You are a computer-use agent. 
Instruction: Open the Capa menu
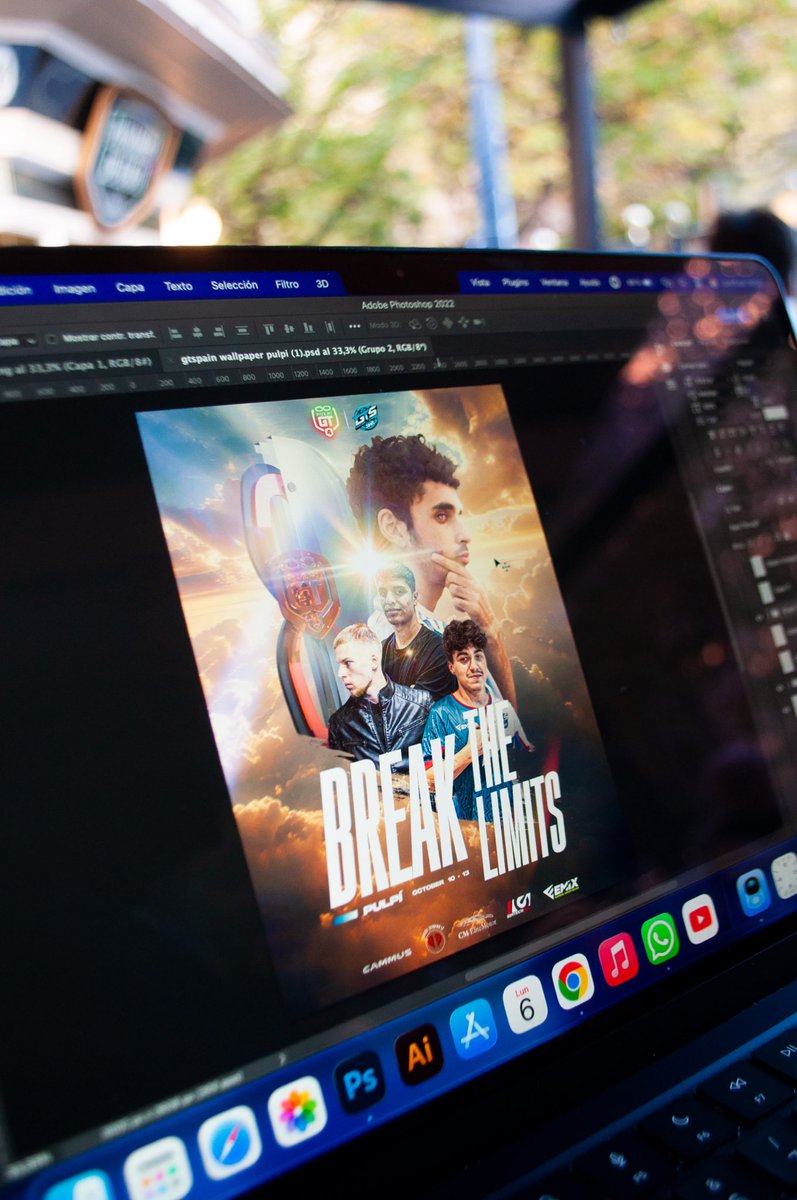click(130, 287)
